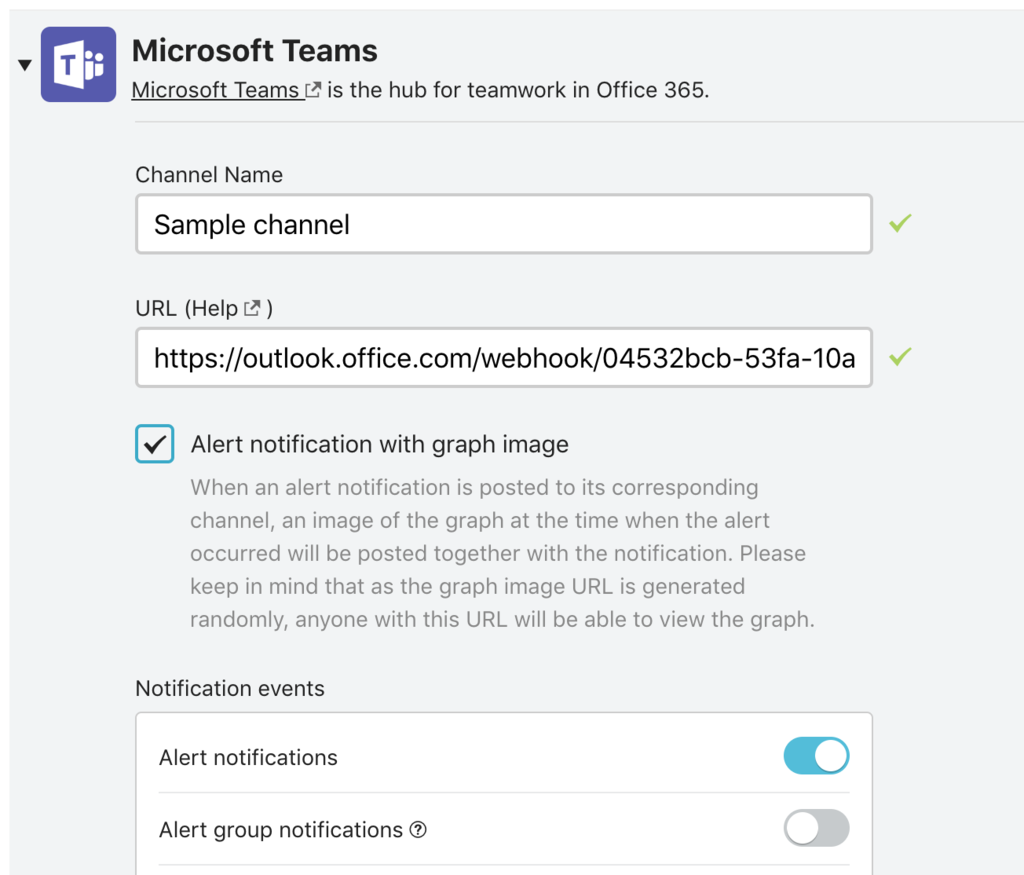This screenshot has width=1024, height=875.
Task: Collapse the Microsoft Teams section triangle
Action: 25,65
